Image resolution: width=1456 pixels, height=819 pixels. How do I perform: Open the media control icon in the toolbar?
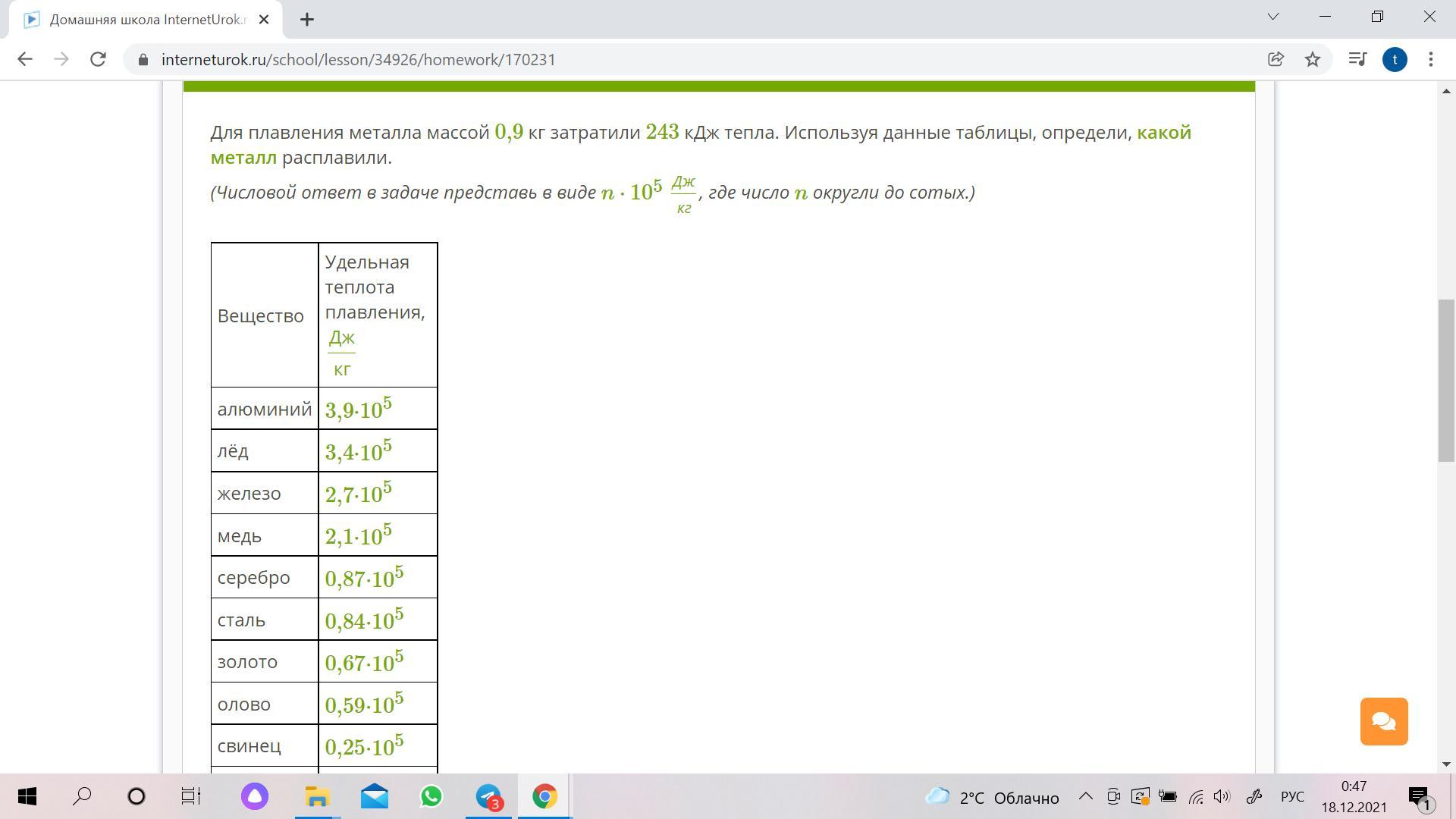coord(1357,59)
